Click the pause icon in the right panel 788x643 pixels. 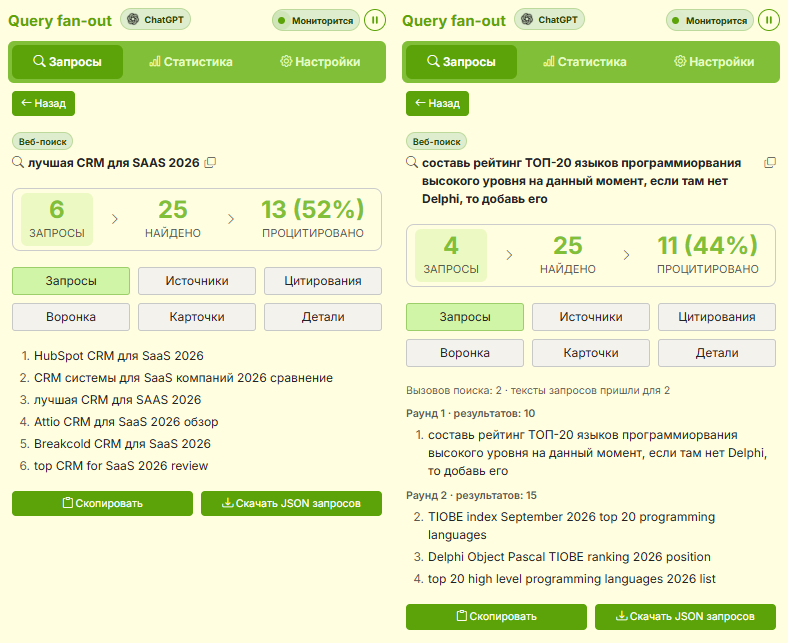click(769, 21)
